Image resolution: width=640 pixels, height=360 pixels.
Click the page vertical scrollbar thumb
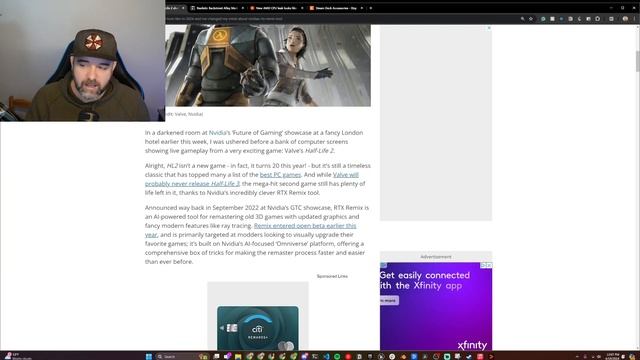[x=637, y=61]
